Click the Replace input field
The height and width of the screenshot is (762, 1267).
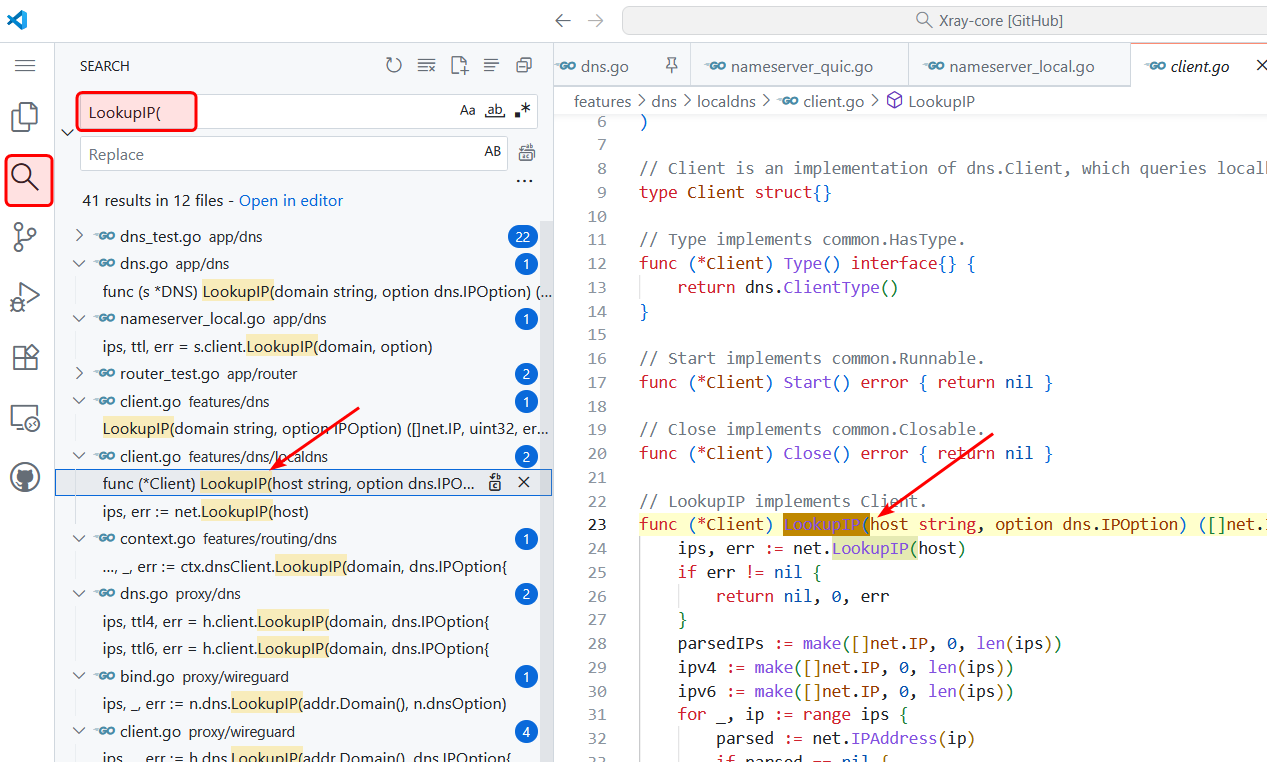280,154
